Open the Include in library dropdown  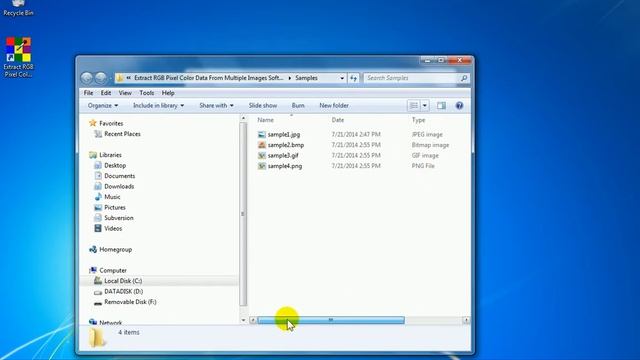click(158, 106)
